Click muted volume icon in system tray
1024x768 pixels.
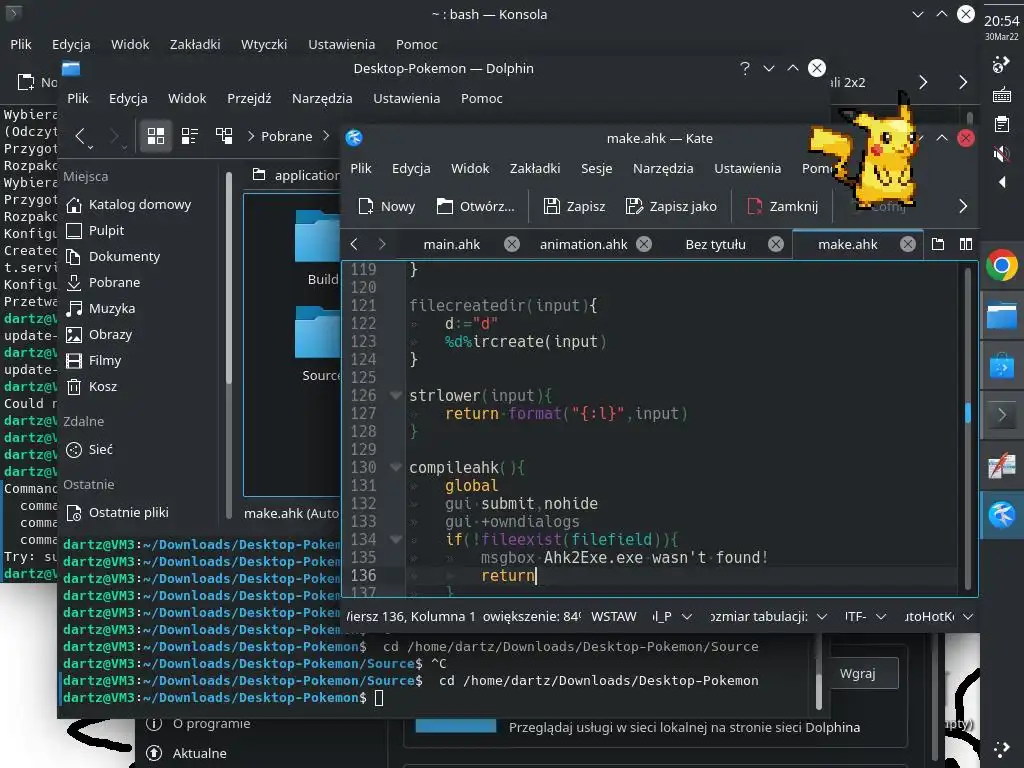coord(1001,154)
